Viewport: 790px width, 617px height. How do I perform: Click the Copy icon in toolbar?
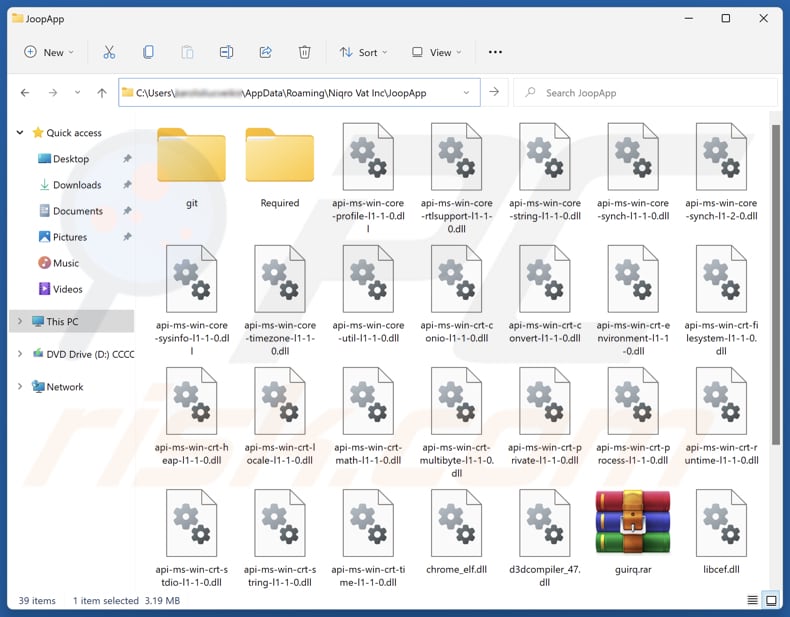point(148,52)
